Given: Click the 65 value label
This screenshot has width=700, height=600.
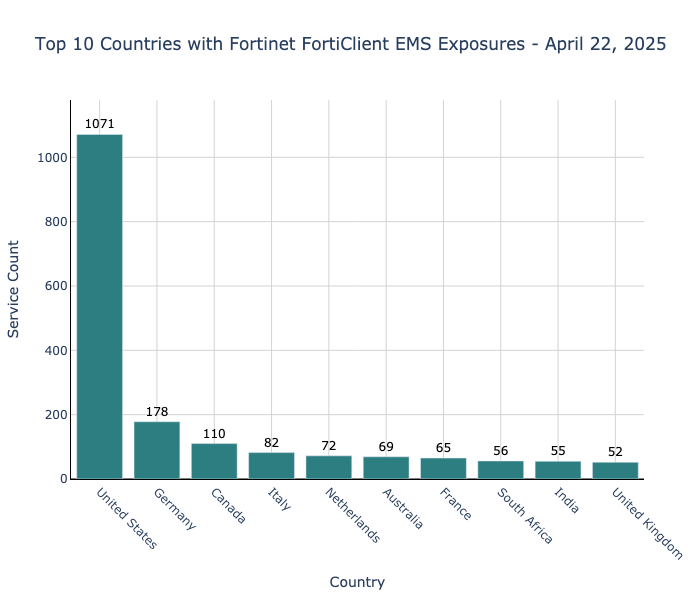Looking at the screenshot, I should pyautogui.click(x=443, y=448).
